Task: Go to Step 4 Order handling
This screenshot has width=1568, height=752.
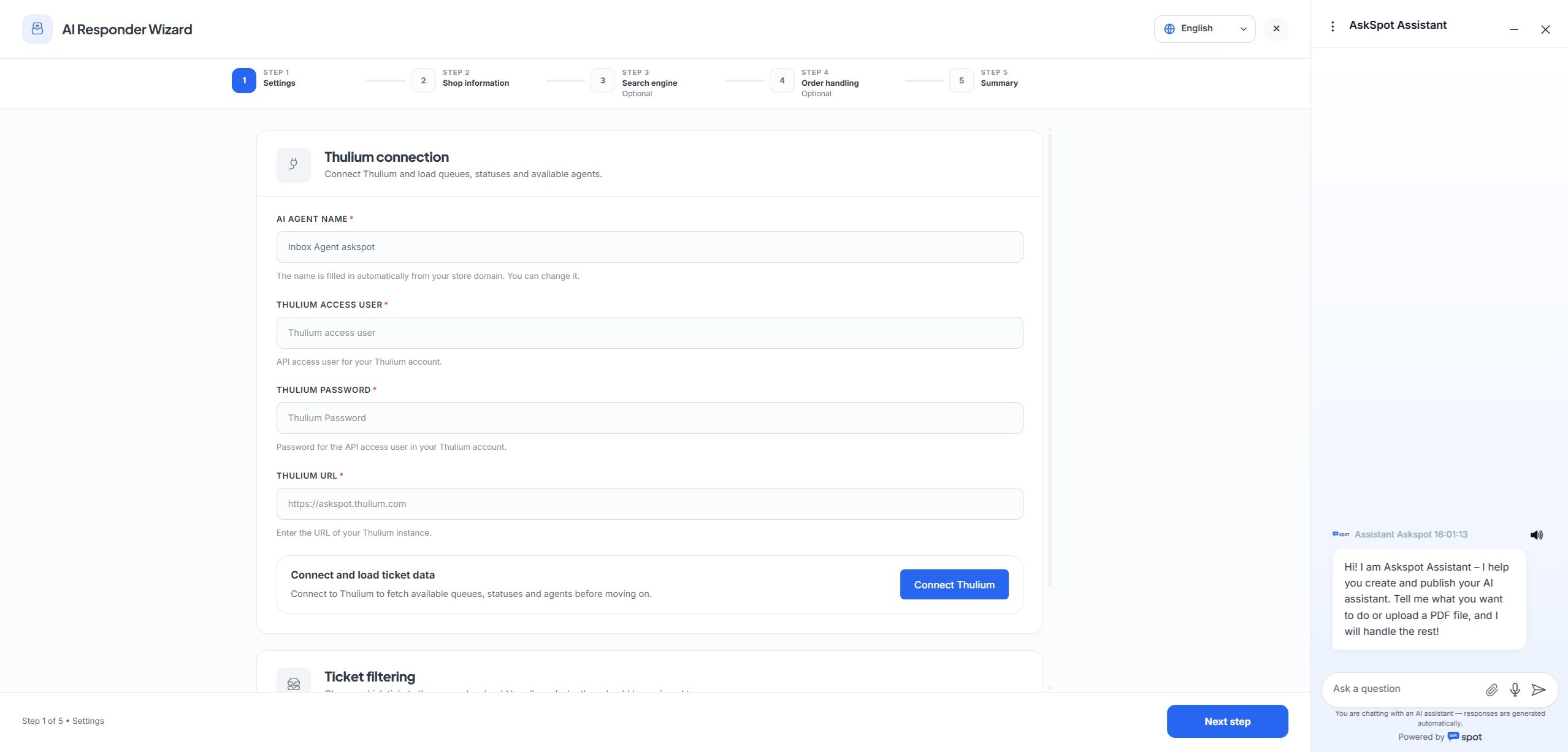Action: 814,82
